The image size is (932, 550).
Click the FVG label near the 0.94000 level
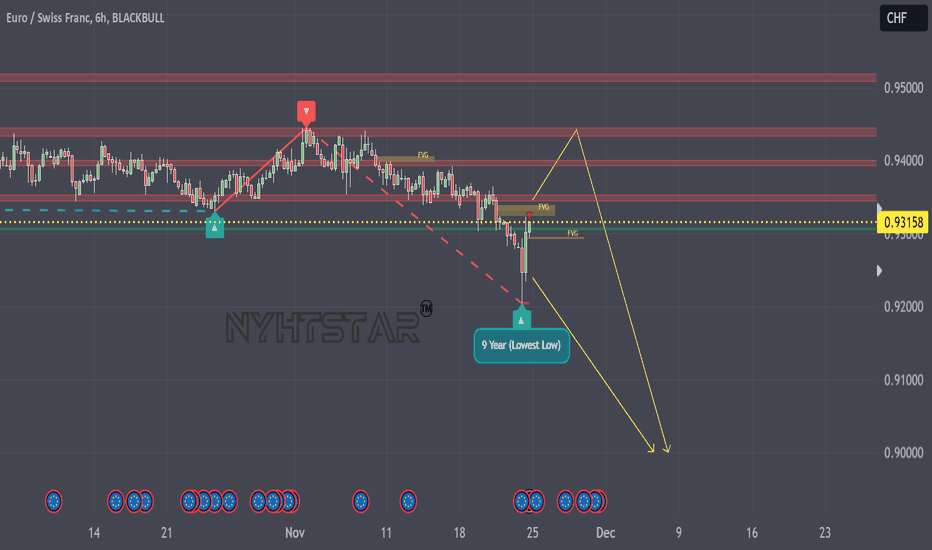pyautogui.click(x=423, y=155)
